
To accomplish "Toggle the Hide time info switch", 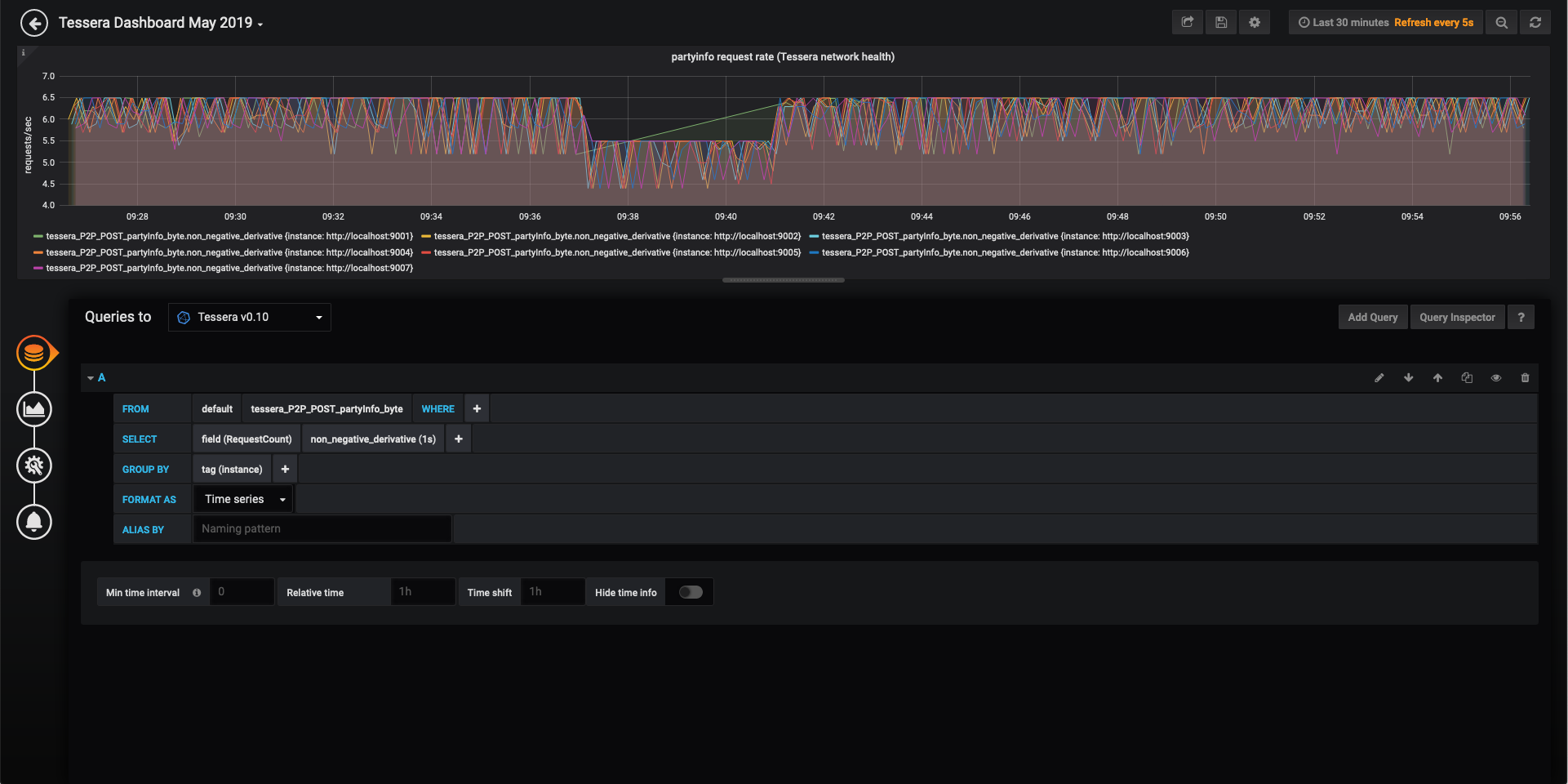I will (691, 592).
